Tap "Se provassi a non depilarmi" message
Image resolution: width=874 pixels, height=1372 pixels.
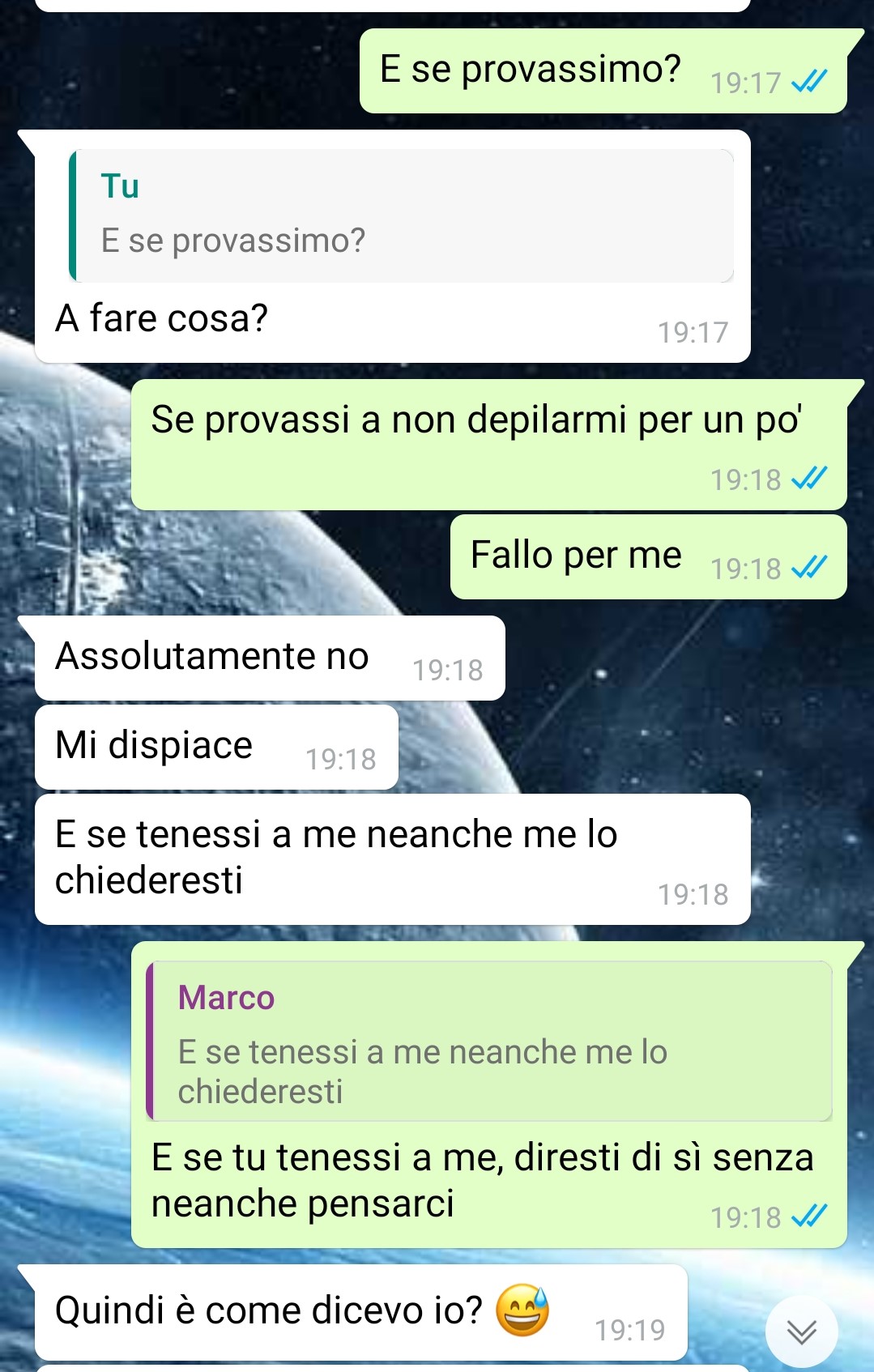[489, 445]
